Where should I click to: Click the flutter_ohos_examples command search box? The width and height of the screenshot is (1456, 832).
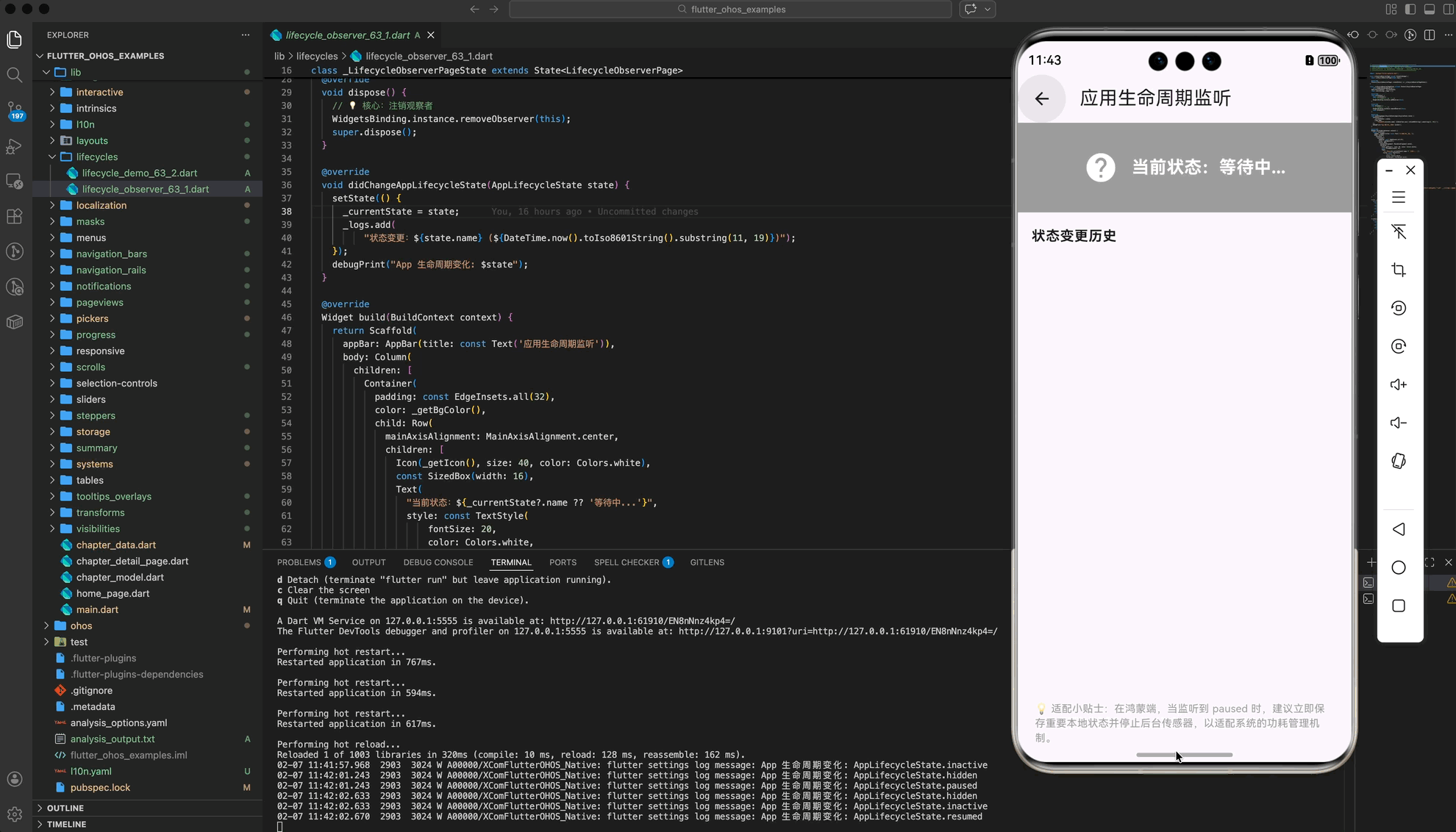730,10
